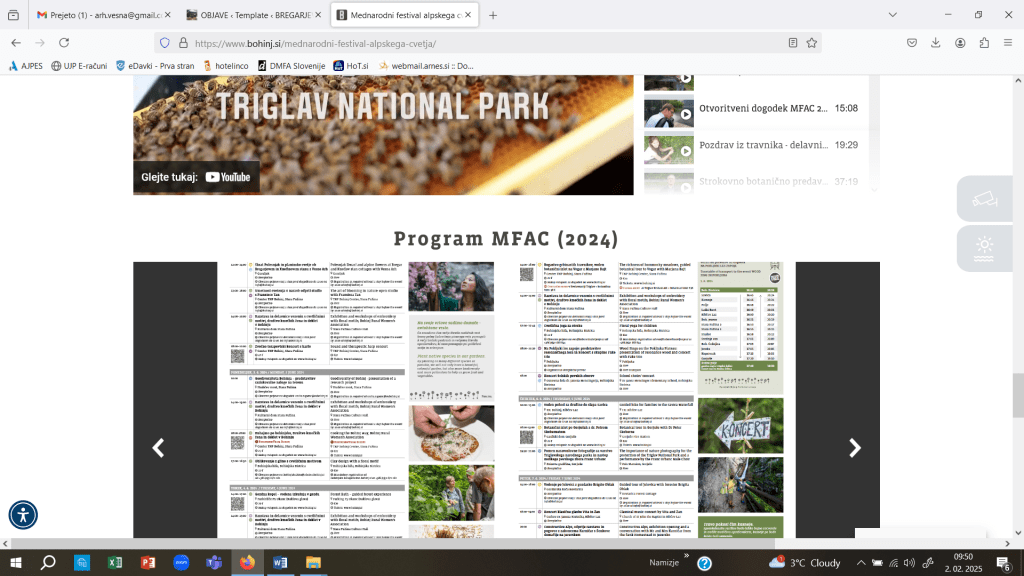The width and height of the screenshot is (1024, 576).
Task: Open a new browser tab
Action: (x=493, y=15)
